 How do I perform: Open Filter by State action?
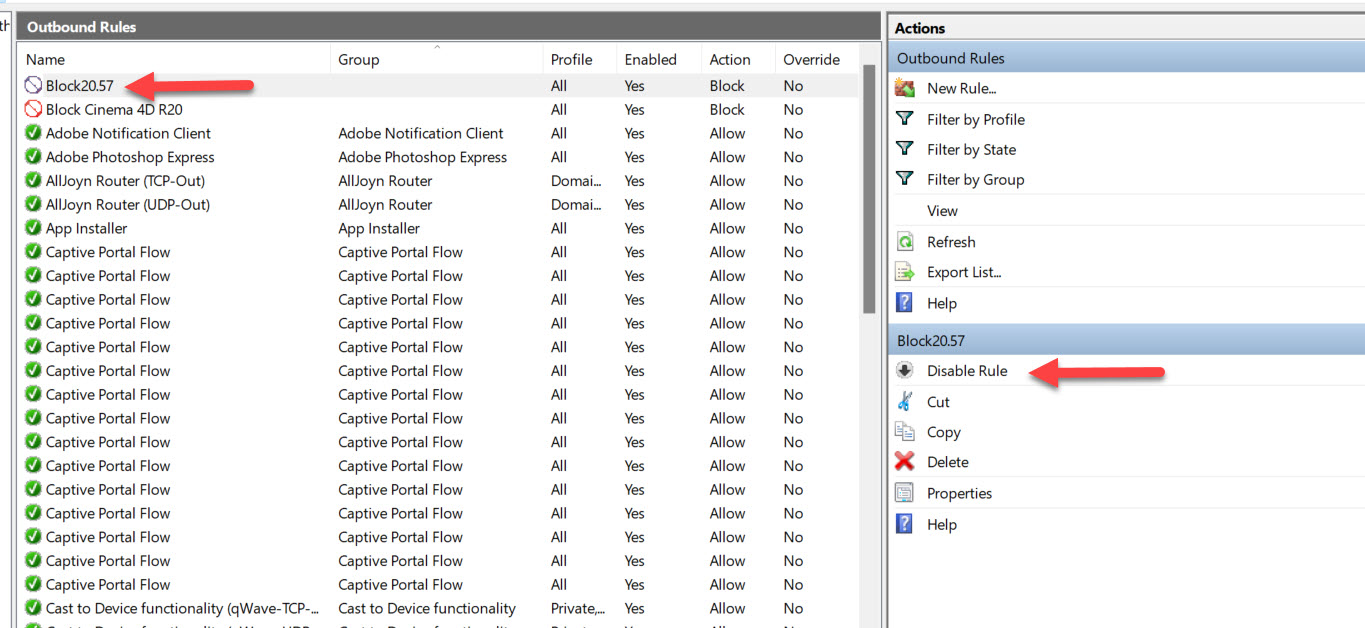(x=971, y=150)
